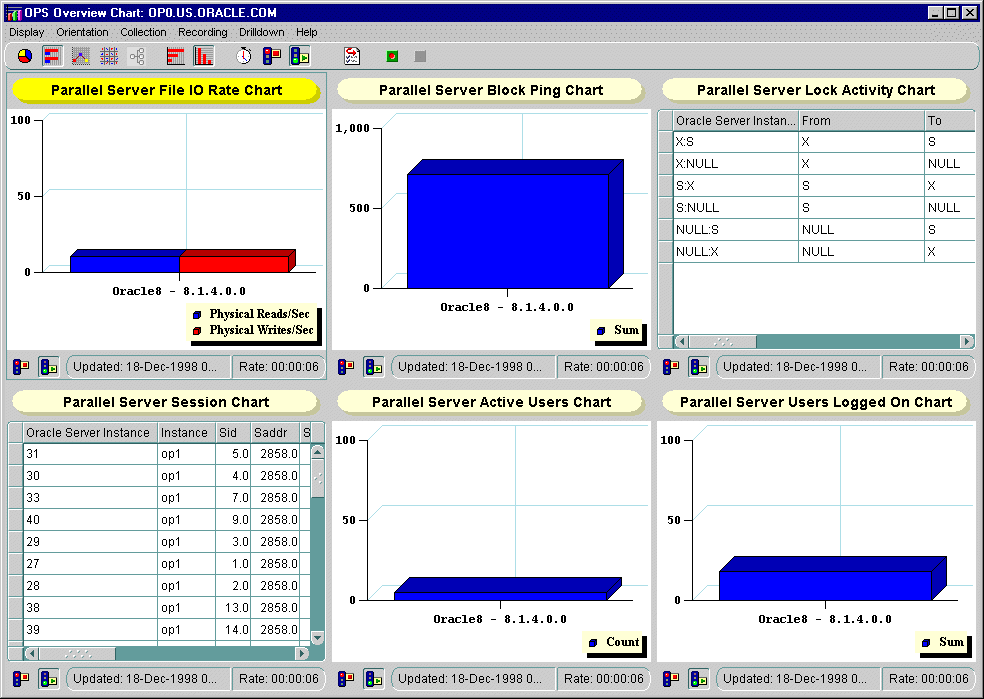The image size is (984, 699).
Task: Select the pie chart display icon
Action: [x=25, y=56]
